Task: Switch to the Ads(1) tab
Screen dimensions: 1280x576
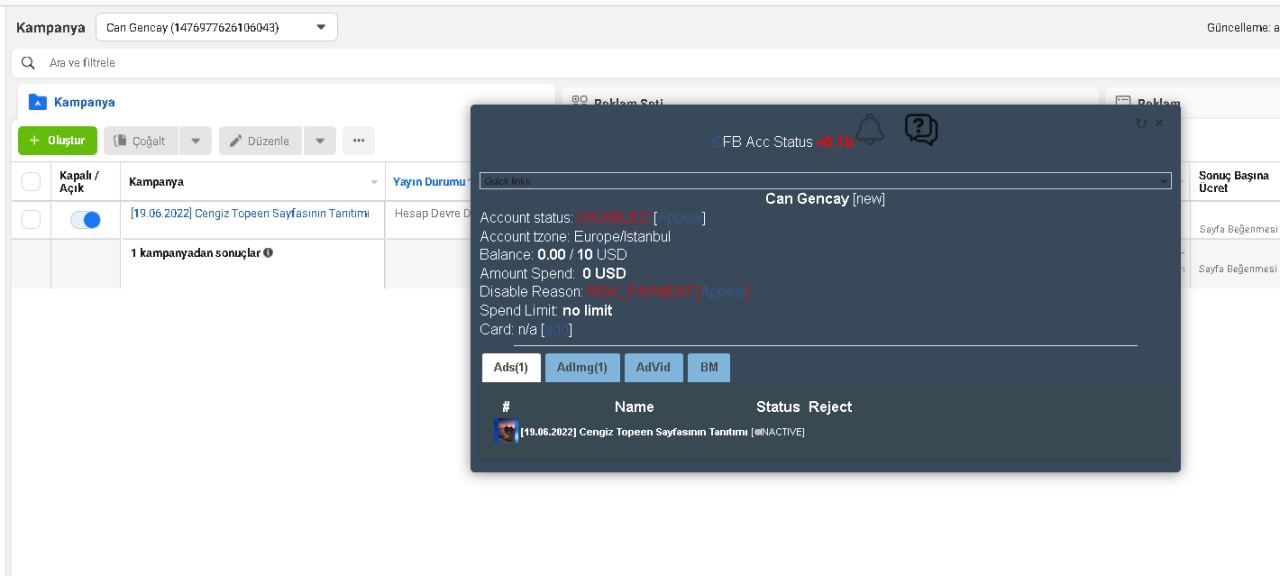Action: point(512,367)
